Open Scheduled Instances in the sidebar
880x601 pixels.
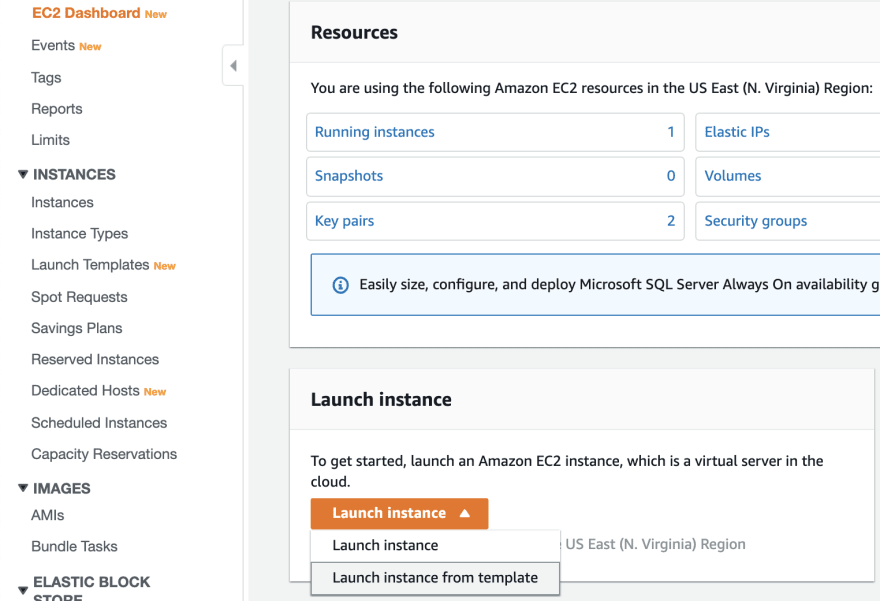click(99, 423)
